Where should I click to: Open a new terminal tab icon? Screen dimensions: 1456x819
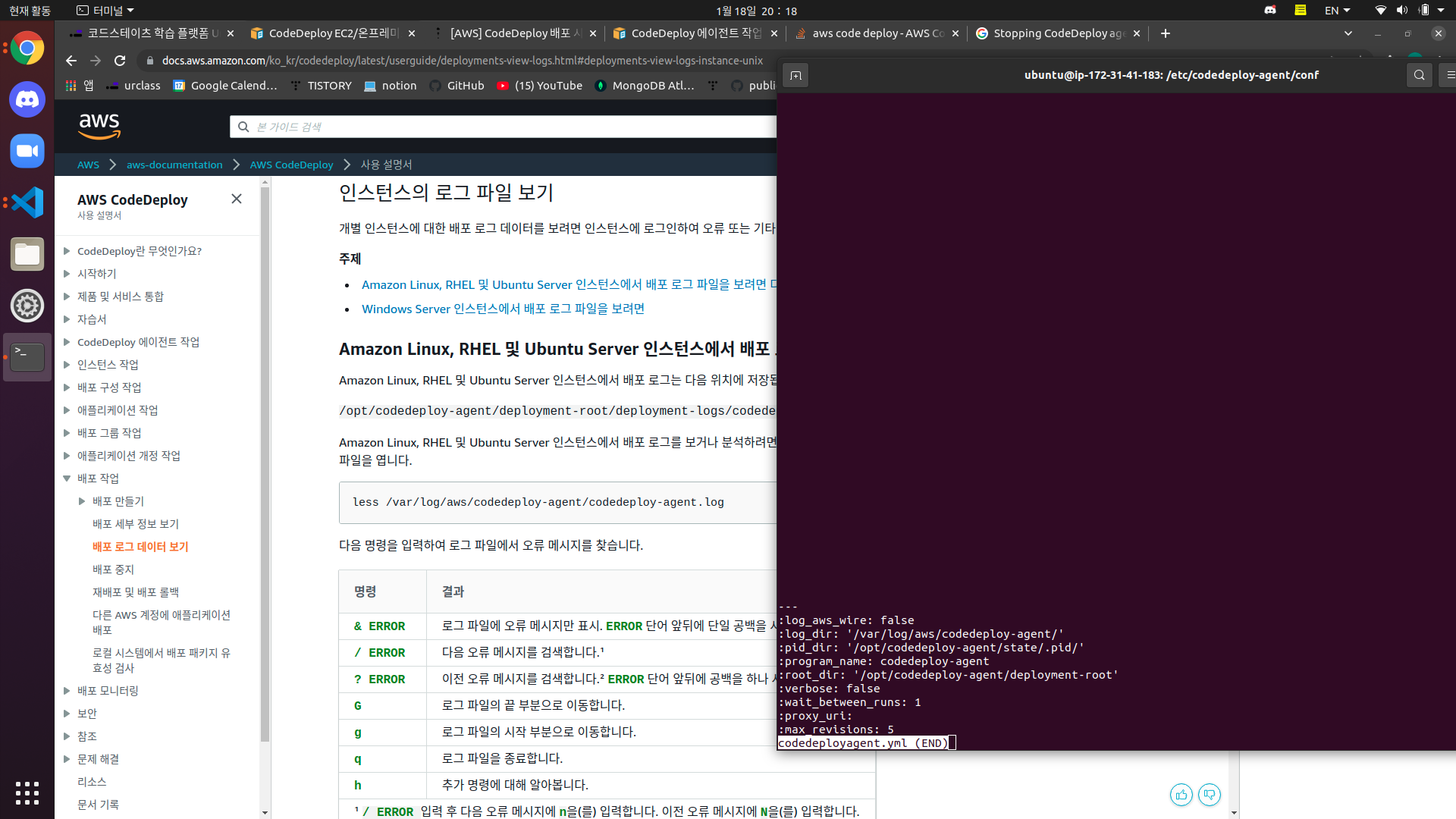795,75
